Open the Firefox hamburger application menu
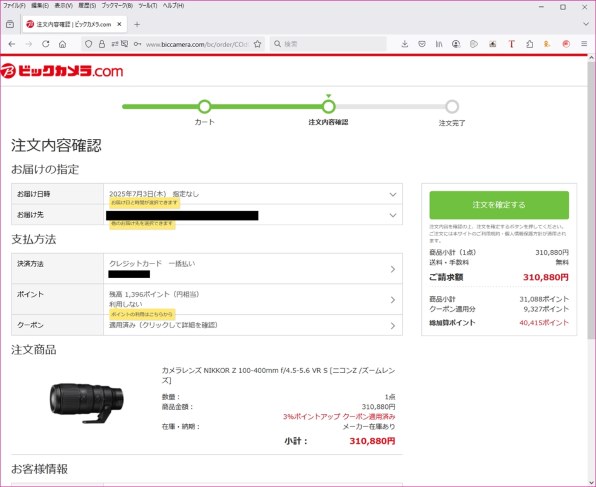 tap(584, 44)
